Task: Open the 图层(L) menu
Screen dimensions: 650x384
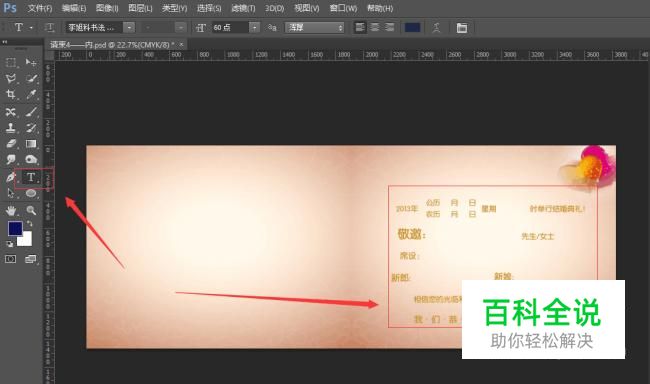Action: tap(140, 8)
